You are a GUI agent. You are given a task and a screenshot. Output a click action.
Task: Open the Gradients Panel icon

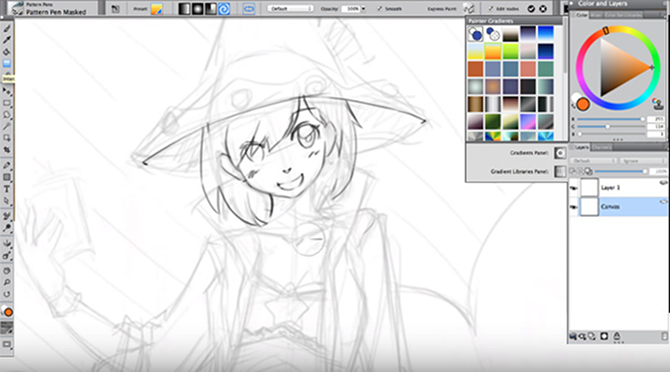coord(560,153)
